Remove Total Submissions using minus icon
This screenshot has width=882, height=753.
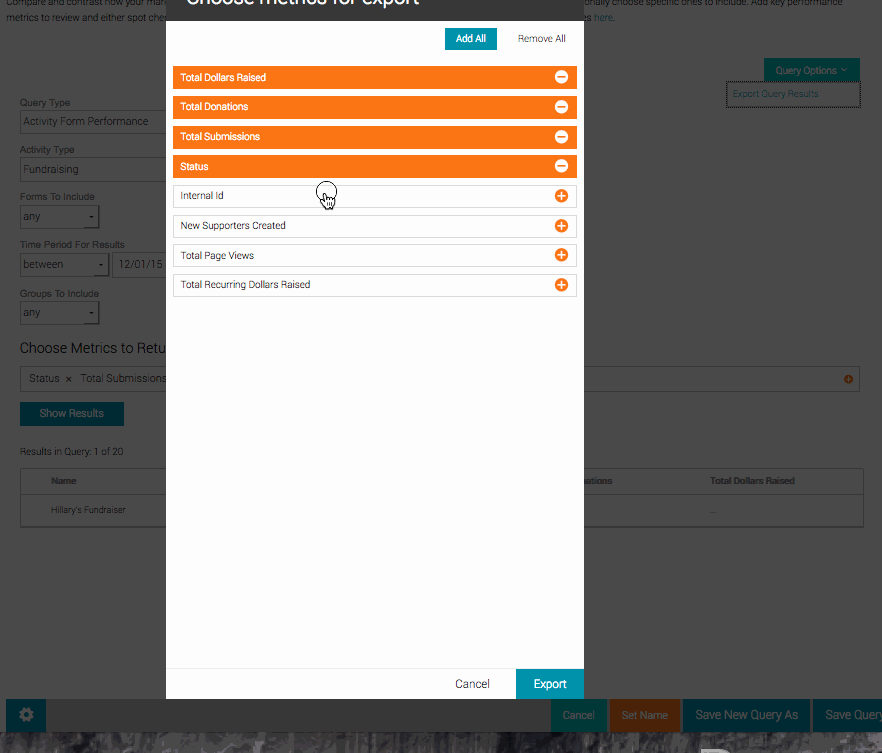pyautogui.click(x=561, y=137)
